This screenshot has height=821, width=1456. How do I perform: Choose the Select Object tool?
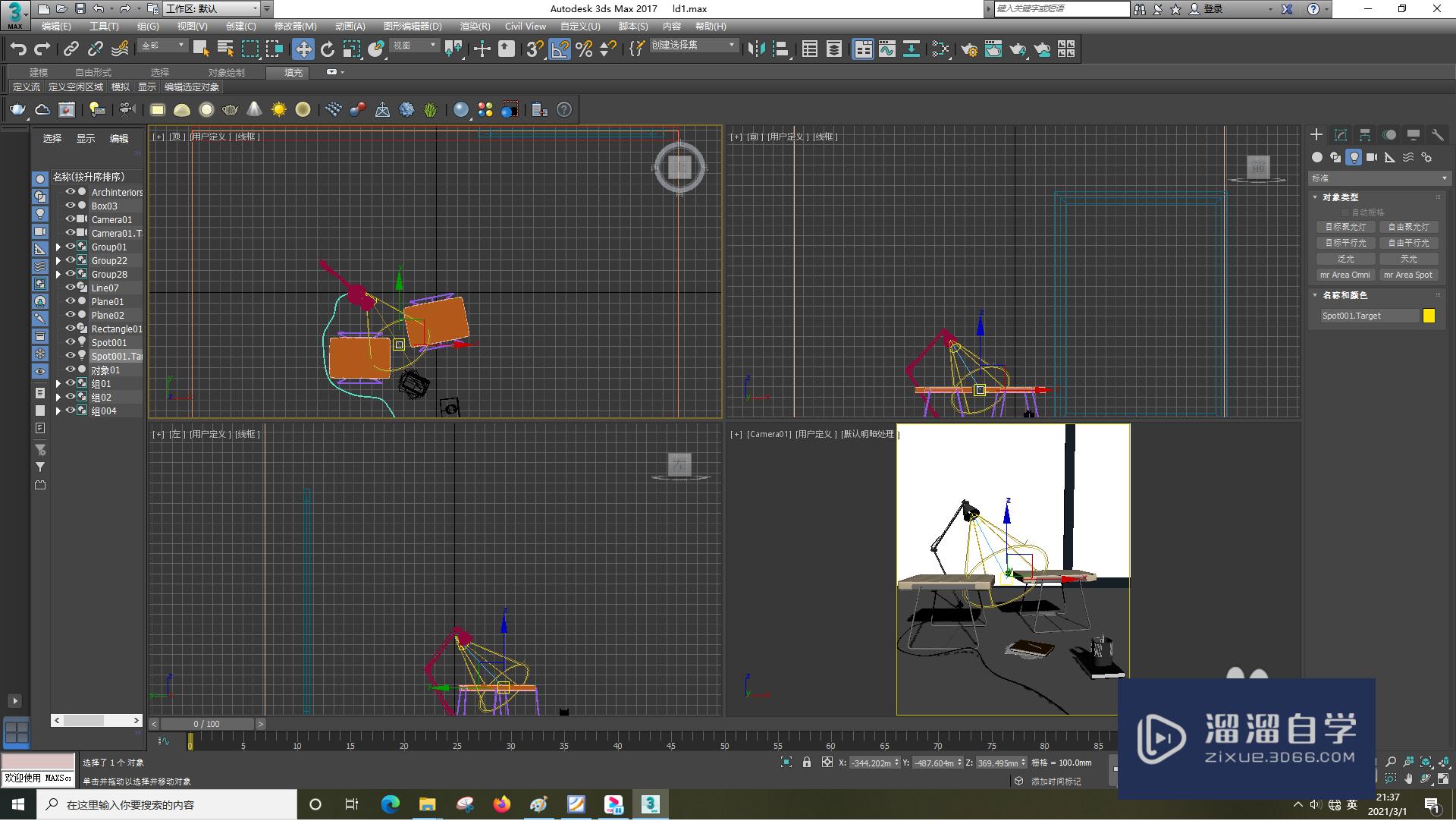pyautogui.click(x=201, y=49)
